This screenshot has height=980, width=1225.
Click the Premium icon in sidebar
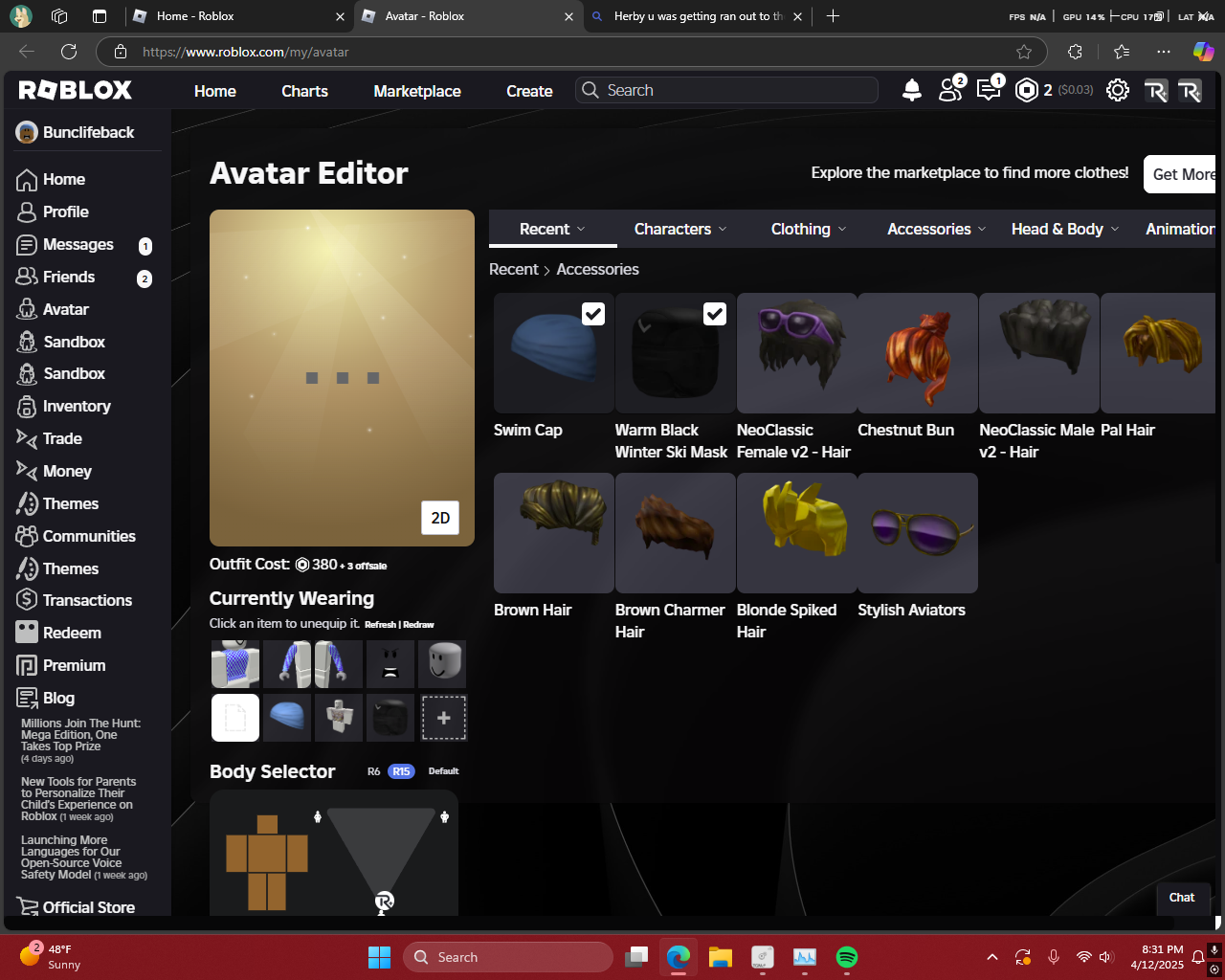pyautogui.click(x=27, y=666)
